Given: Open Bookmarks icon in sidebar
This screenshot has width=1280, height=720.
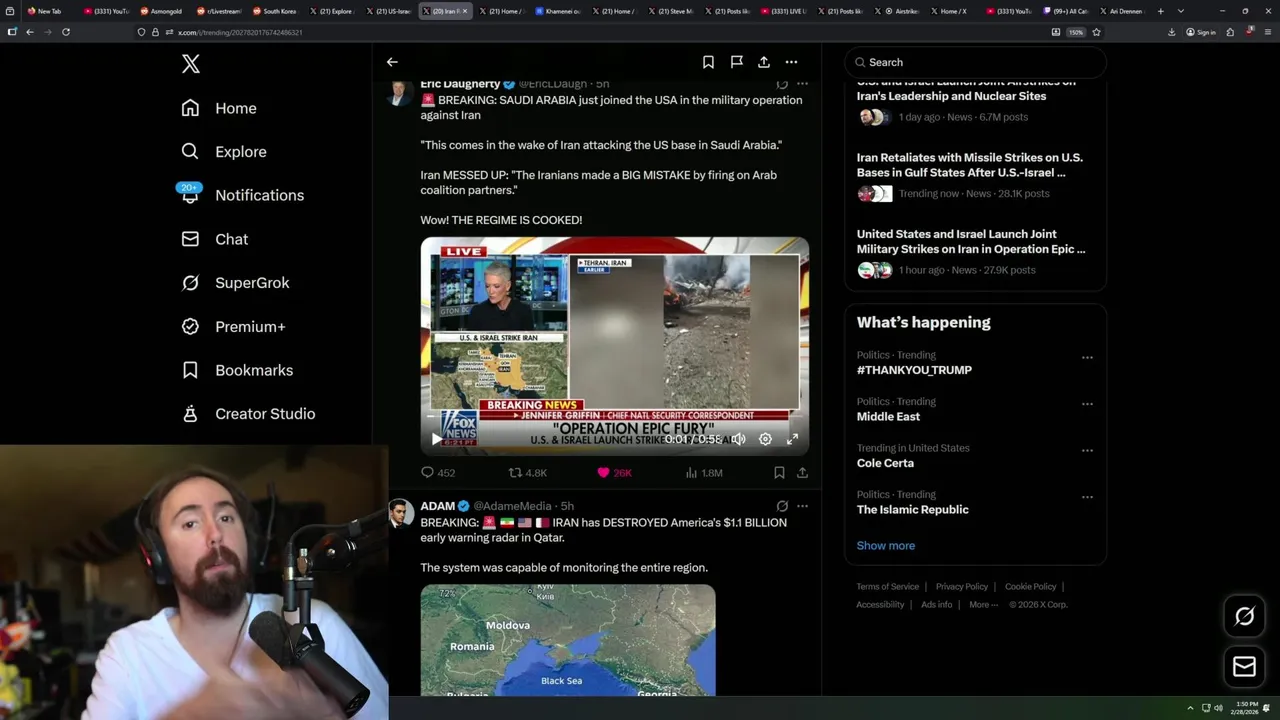Looking at the screenshot, I should [190, 370].
